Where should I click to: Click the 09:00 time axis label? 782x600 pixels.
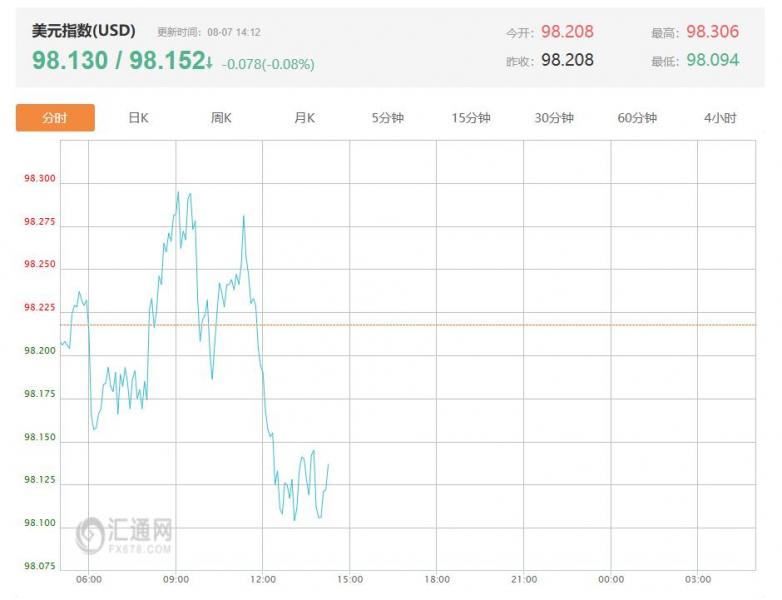pyautogui.click(x=176, y=580)
